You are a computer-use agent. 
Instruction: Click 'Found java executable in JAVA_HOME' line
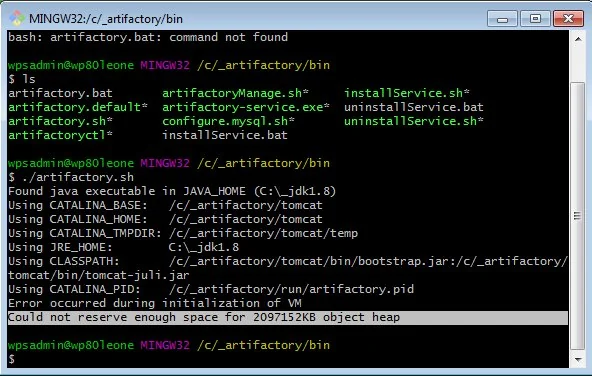coord(172,191)
